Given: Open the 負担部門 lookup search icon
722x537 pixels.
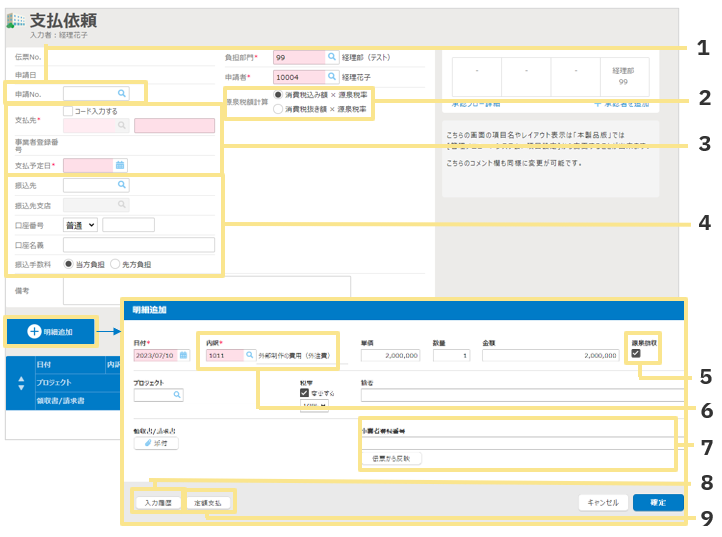Looking at the screenshot, I should click(x=332, y=58).
